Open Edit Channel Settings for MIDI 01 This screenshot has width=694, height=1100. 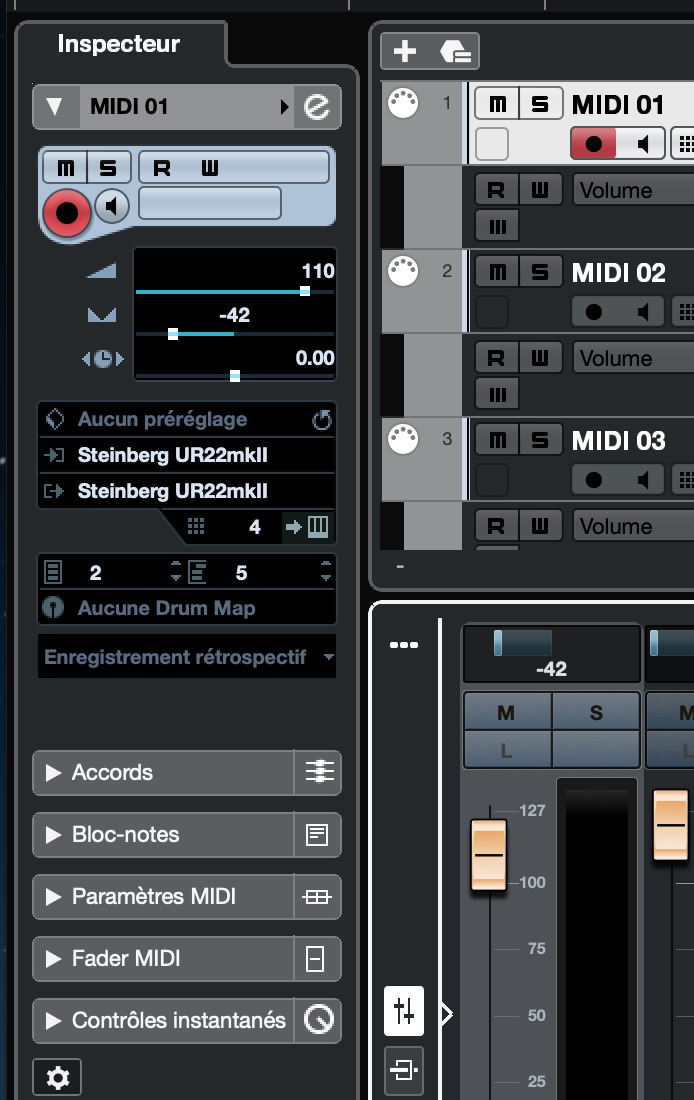(317, 107)
